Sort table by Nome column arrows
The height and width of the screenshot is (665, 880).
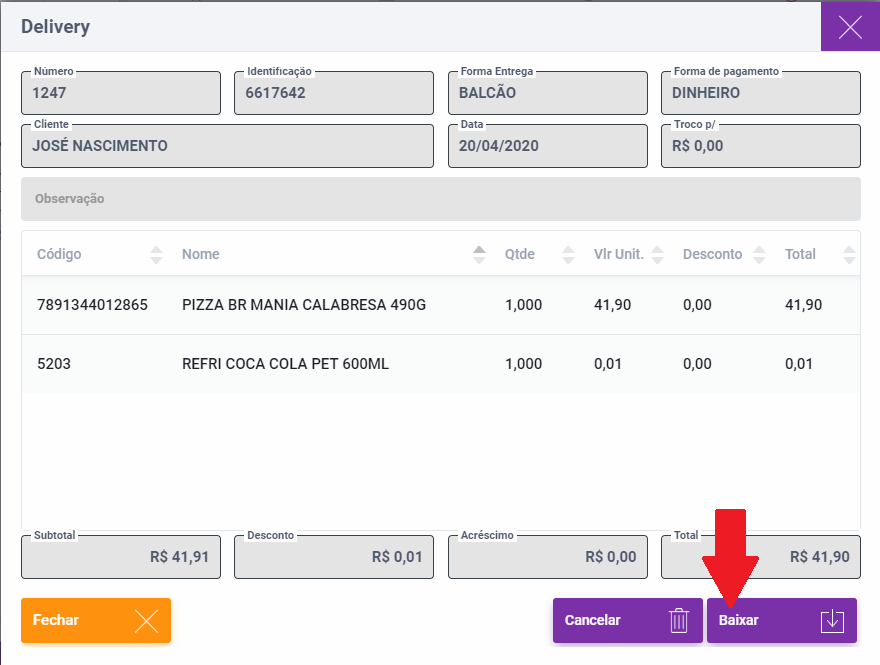479,254
